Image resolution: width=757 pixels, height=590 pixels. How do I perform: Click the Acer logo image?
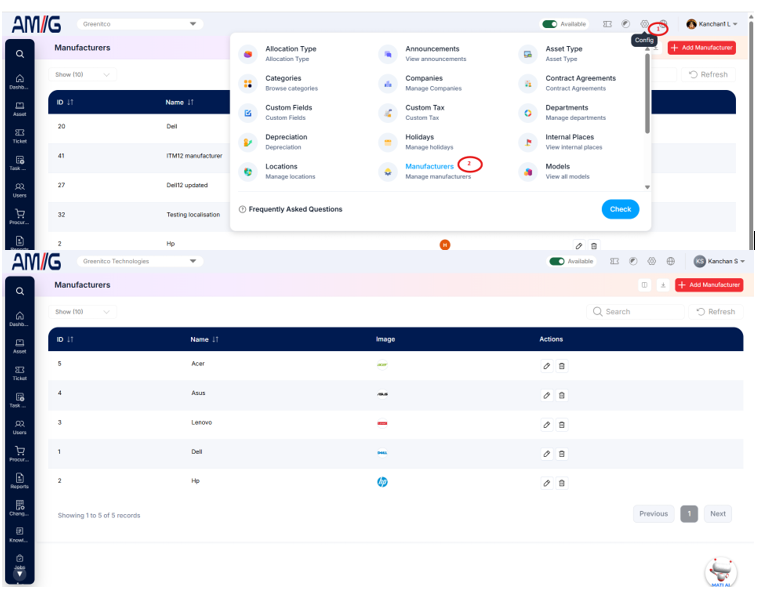point(382,365)
